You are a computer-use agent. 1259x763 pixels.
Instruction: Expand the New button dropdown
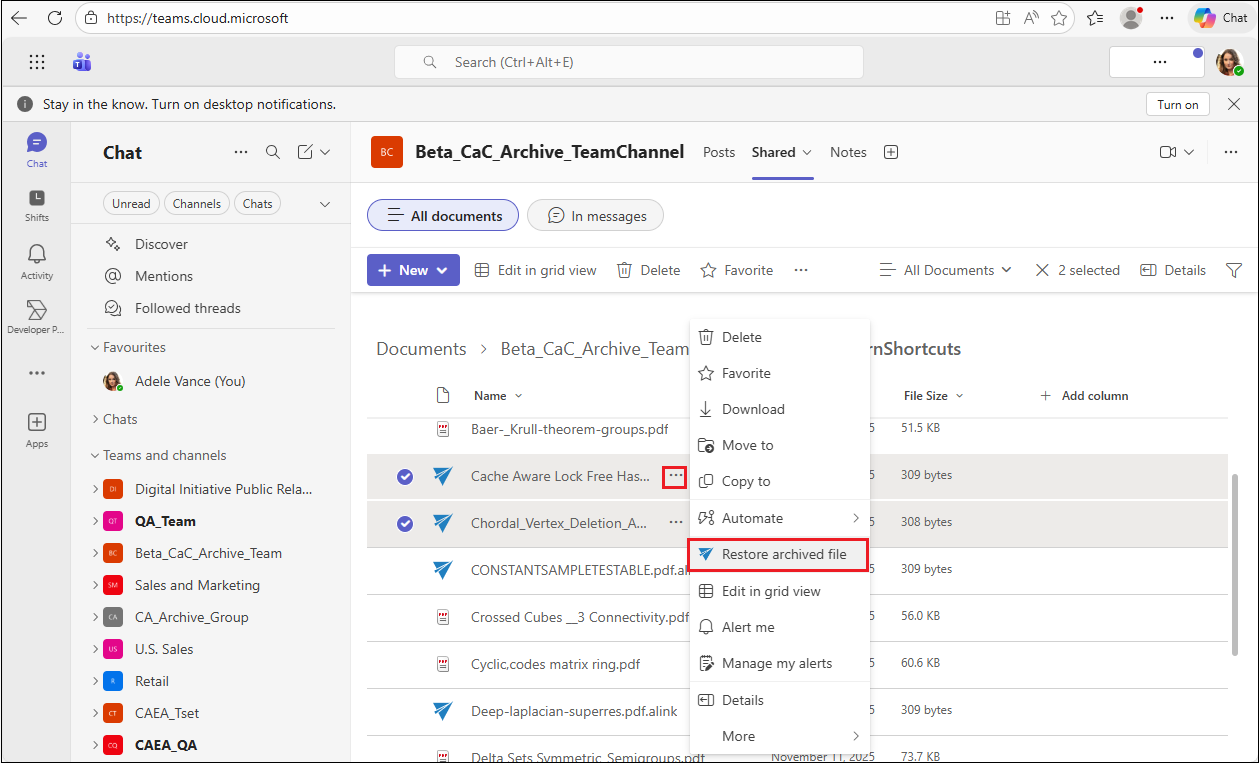point(442,270)
